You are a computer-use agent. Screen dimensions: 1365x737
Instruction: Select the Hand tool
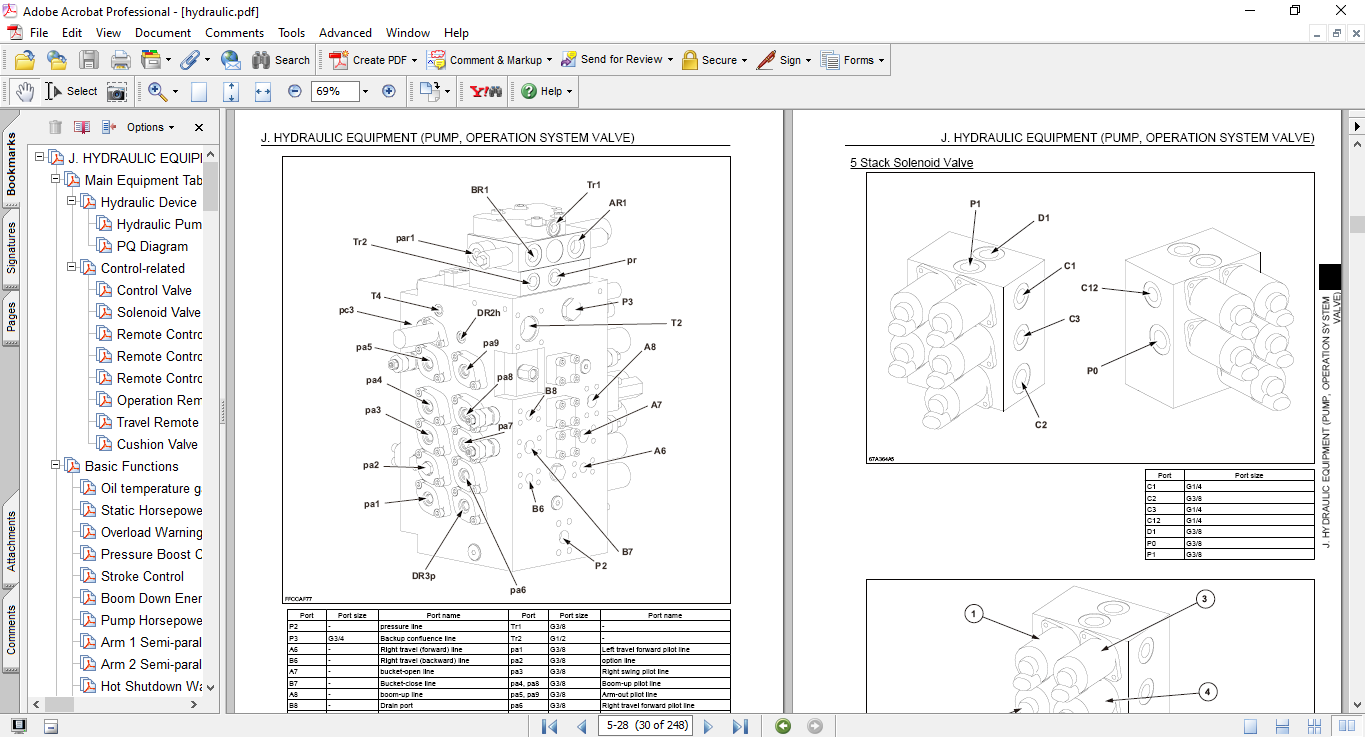pos(24,91)
